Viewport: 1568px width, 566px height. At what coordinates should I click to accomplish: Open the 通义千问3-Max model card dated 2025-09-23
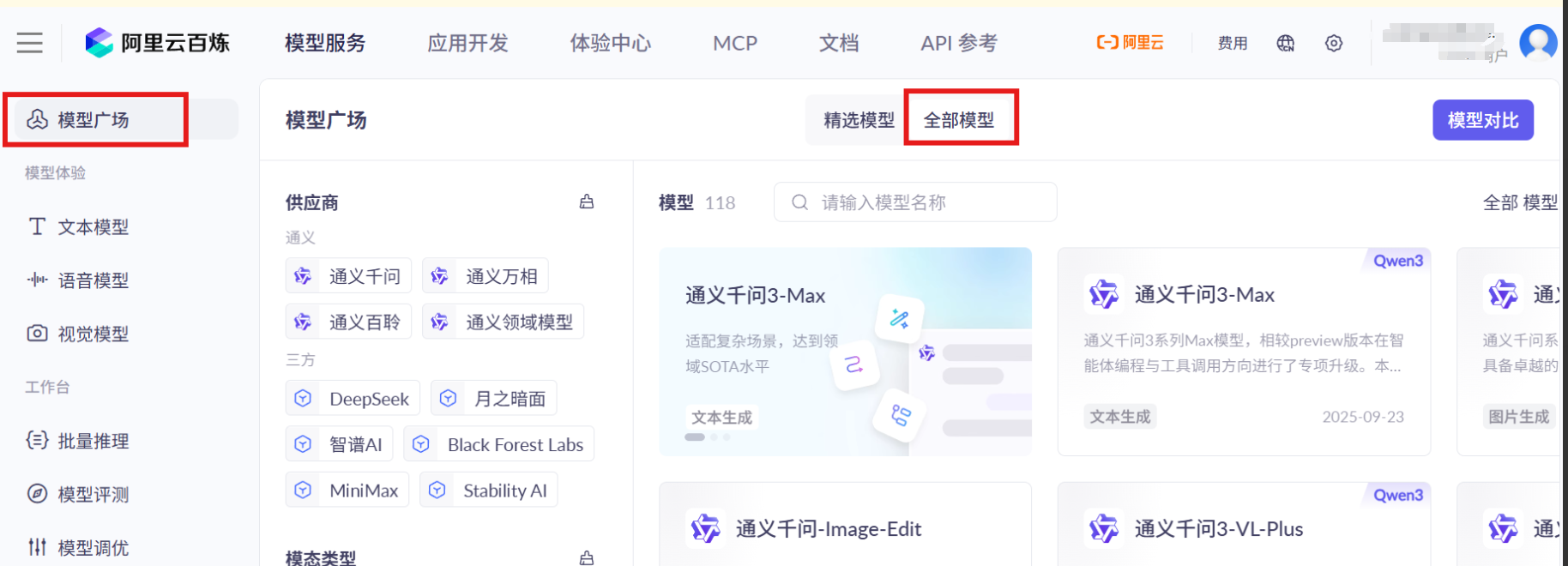pos(1244,352)
